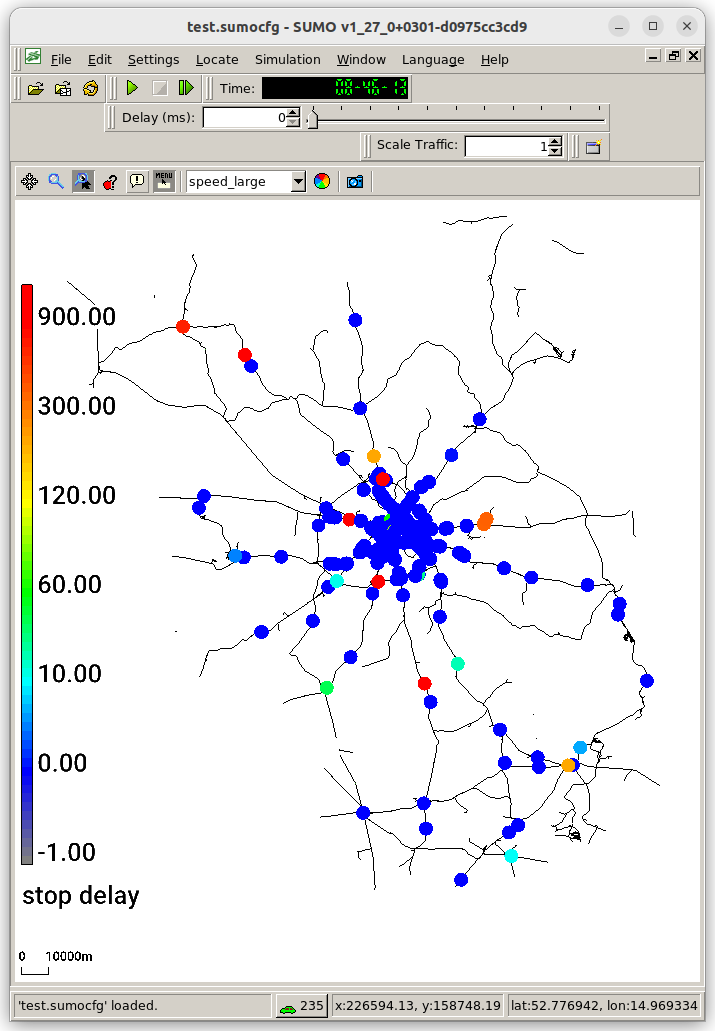
Task: Expand the speed_large coloring scheme dropdown
Action: 299,181
